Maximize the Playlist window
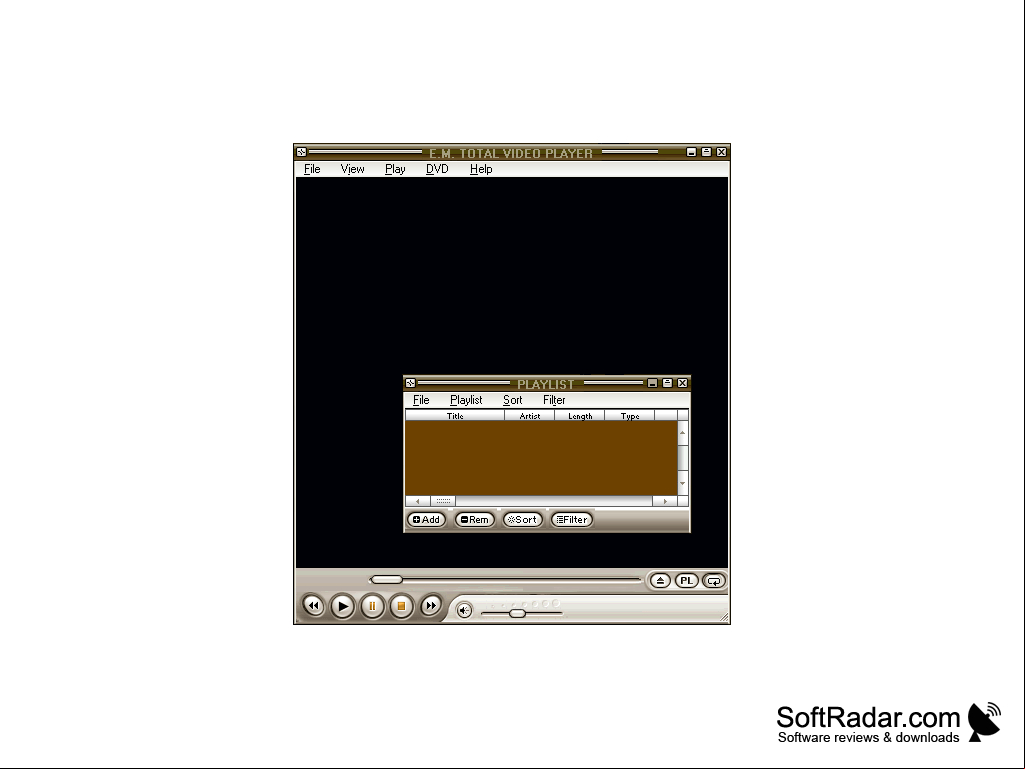This screenshot has width=1025, height=769. pos(667,383)
